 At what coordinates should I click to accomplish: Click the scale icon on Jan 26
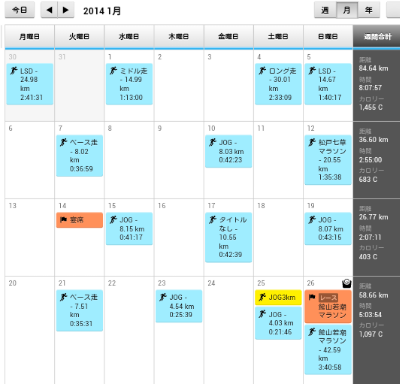click(x=347, y=284)
